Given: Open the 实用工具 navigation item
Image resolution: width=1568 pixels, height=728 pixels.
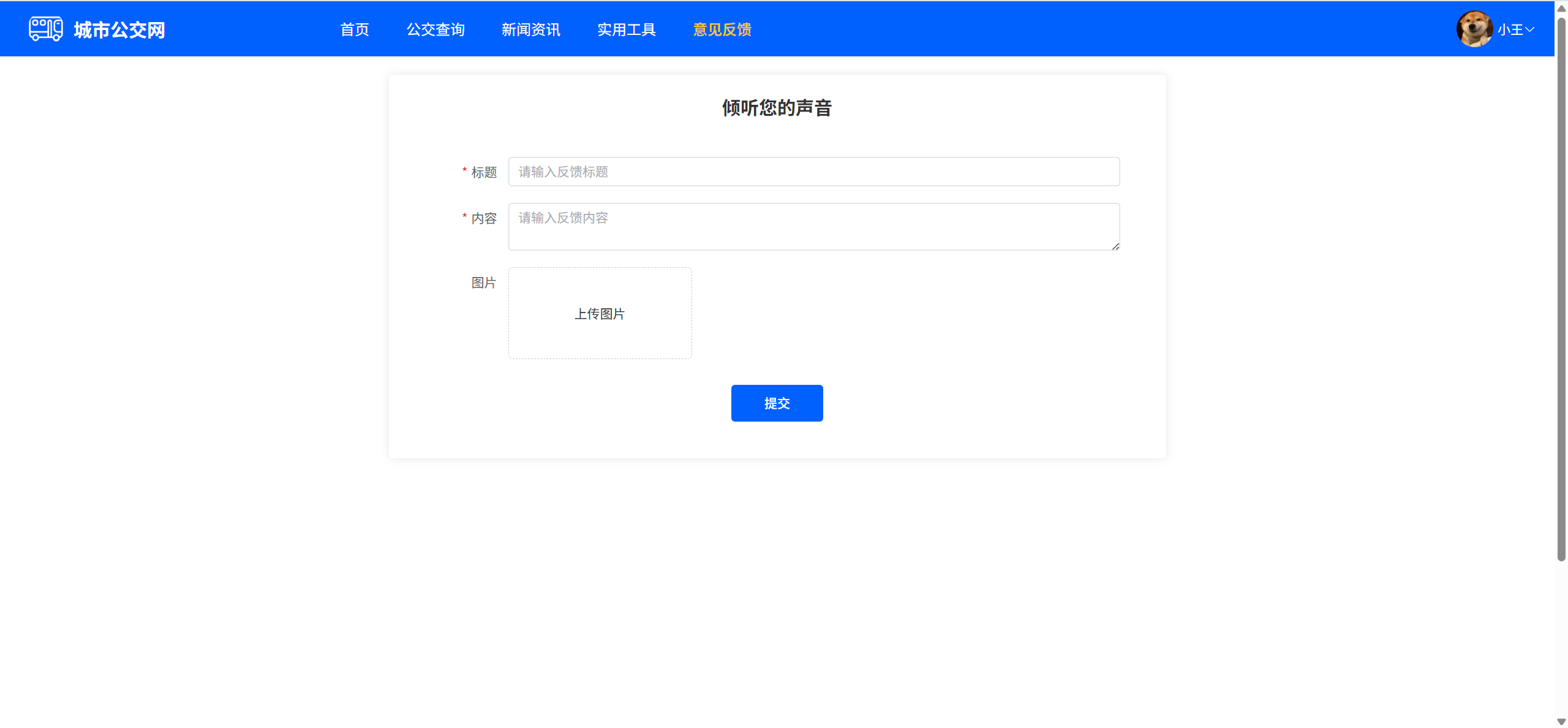Looking at the screenshot, I should point(626,29).
